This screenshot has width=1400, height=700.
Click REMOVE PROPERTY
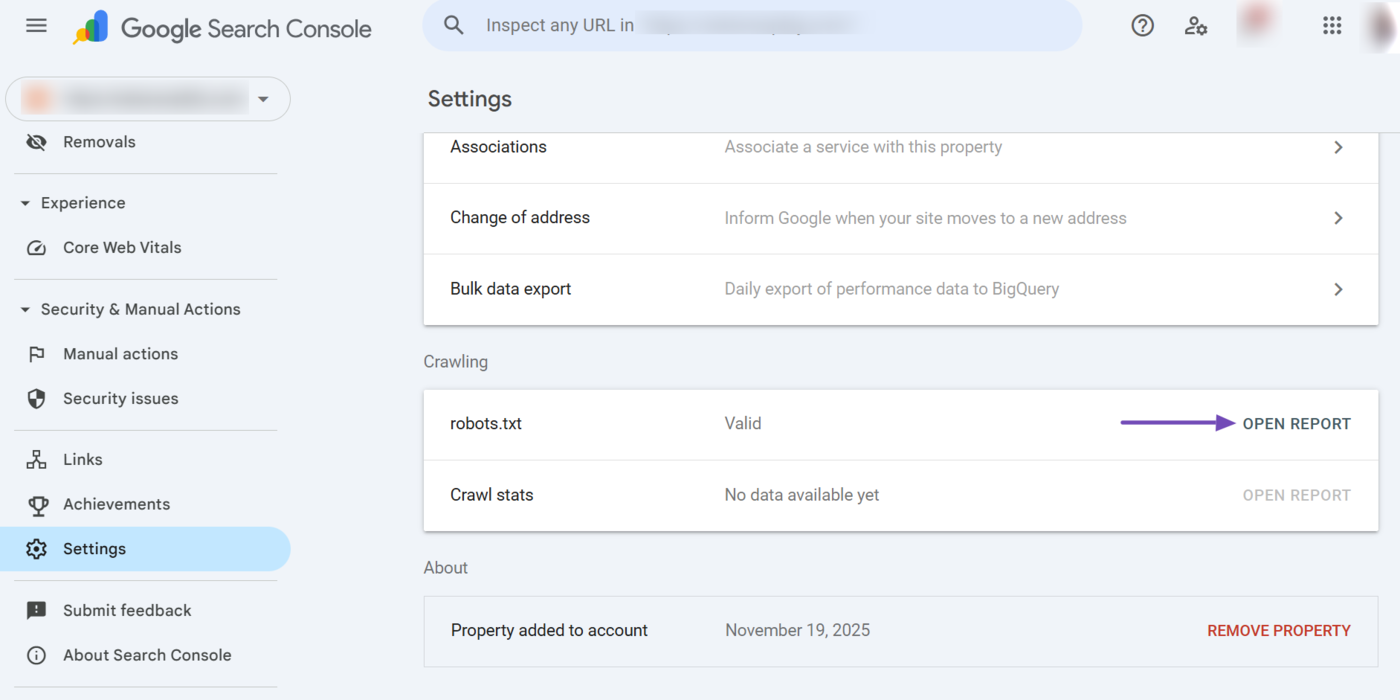pos(1279,630)
